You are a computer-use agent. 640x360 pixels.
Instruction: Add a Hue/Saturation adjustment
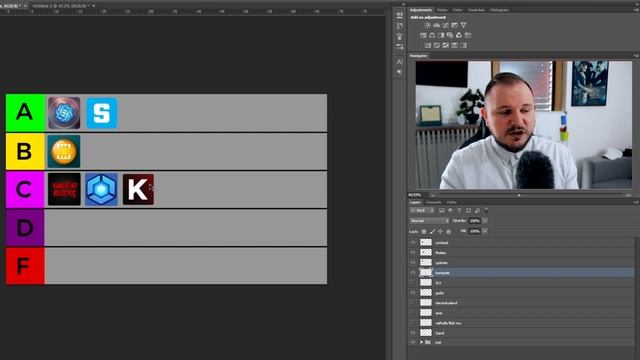click(x=423, y=36)
